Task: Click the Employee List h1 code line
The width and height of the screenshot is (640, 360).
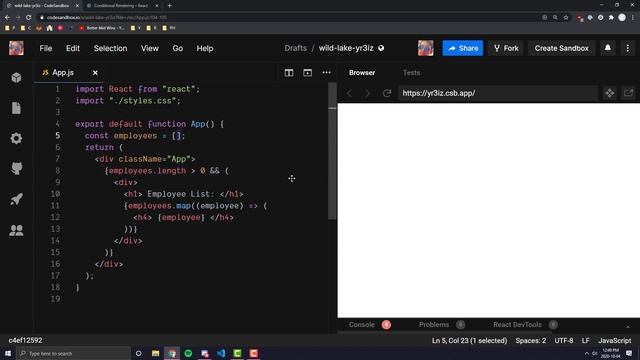Action: coord(184,194)
